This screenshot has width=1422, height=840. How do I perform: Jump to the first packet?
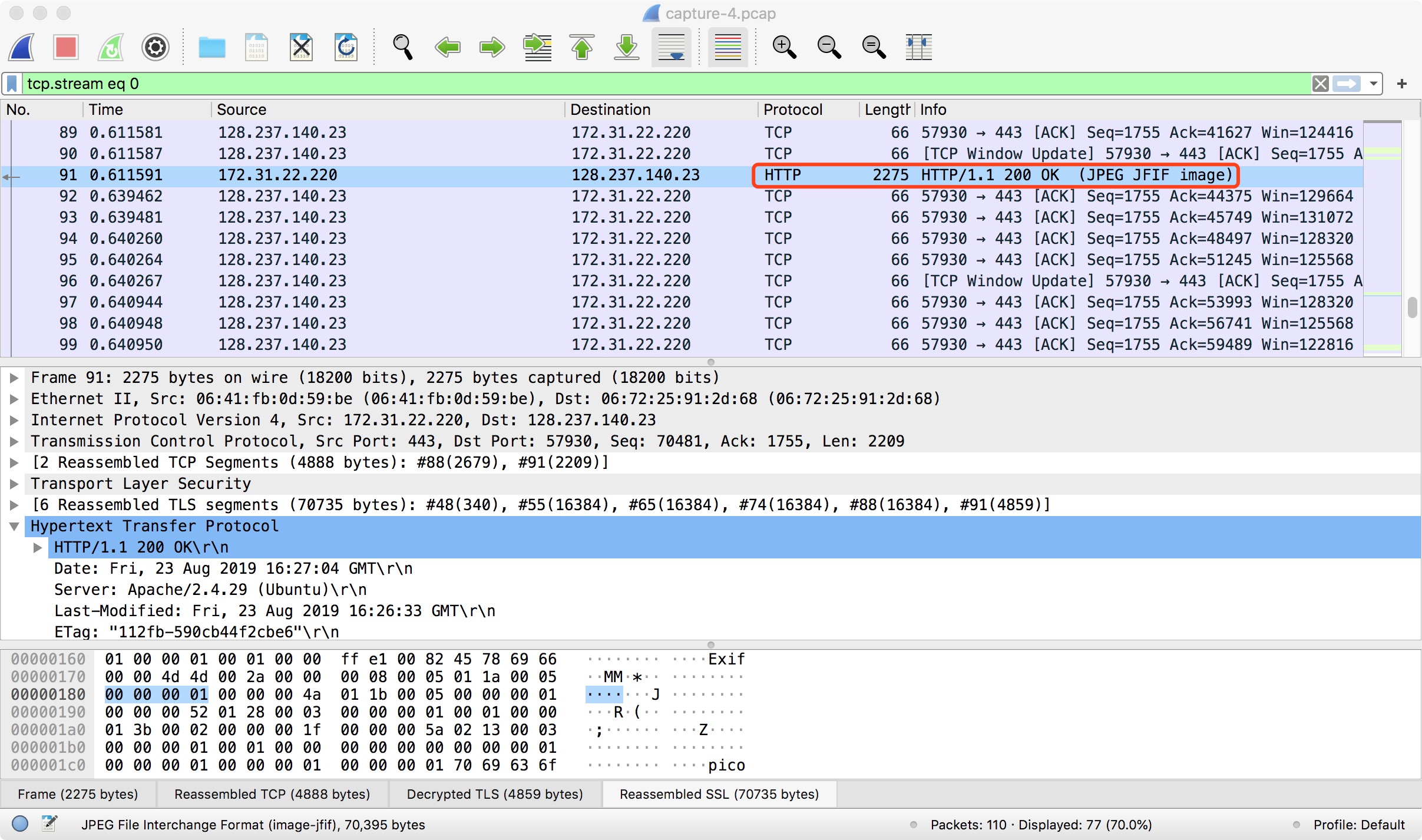point(582,47)
